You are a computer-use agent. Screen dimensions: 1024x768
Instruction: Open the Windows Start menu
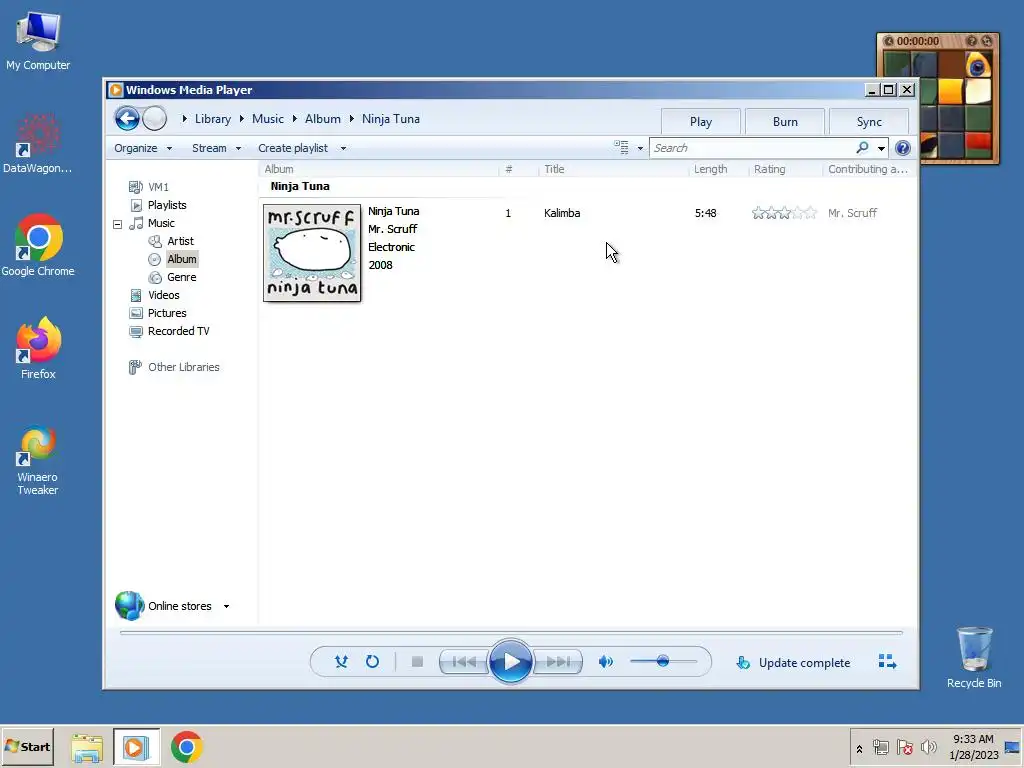click(27, 746)
